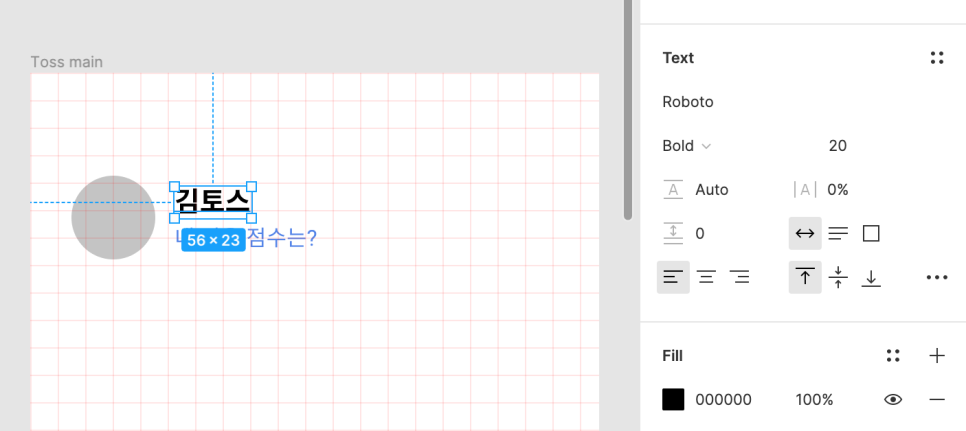The image size is (966, 431).
Task: Open type details ellipsis menu
Action: (936, 277)
